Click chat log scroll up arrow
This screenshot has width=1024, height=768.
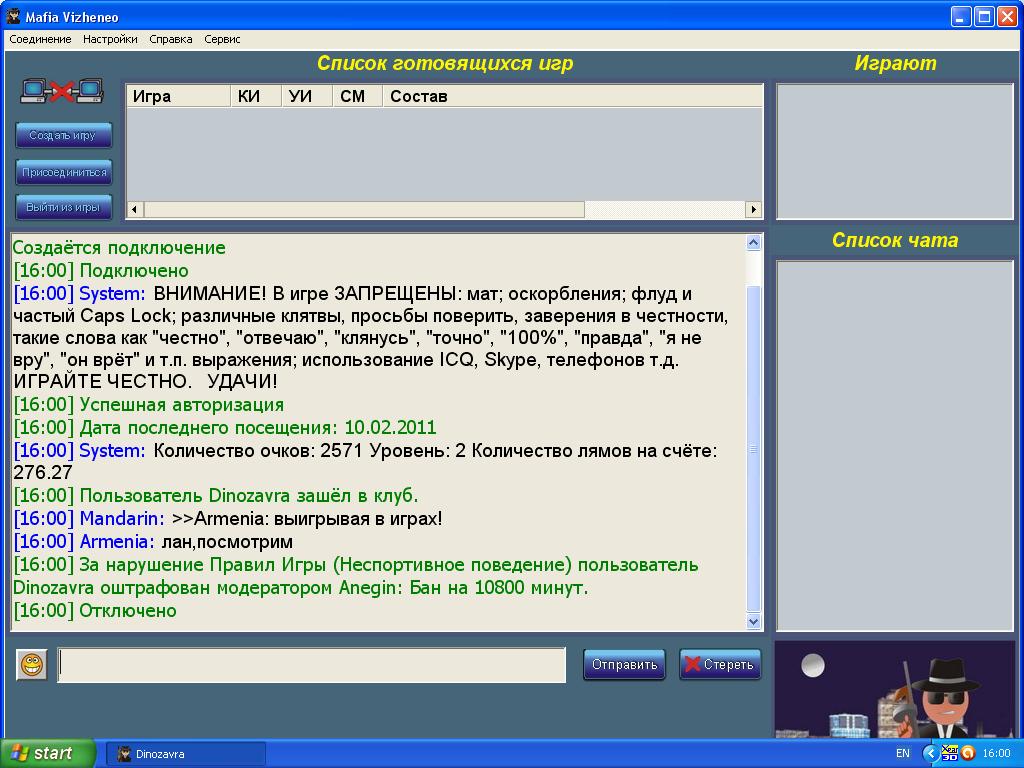point(753,243)
